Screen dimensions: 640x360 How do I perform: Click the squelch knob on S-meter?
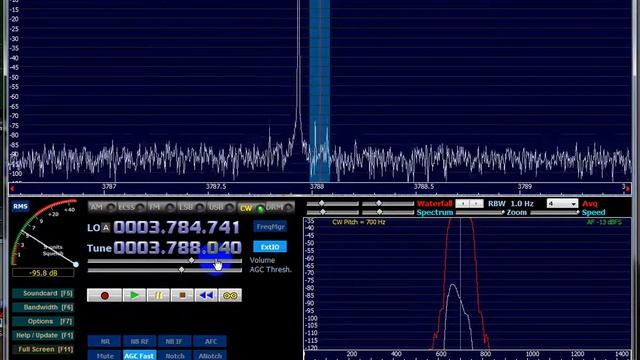click(x=76, y=264)
